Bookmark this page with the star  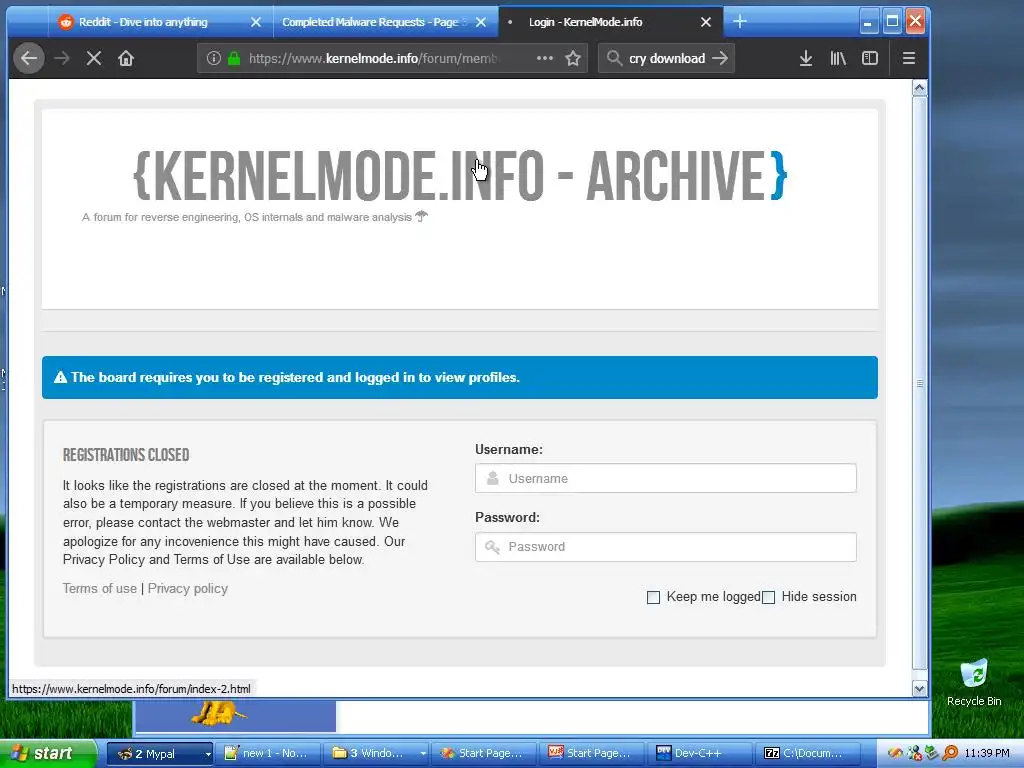[573, 58]
